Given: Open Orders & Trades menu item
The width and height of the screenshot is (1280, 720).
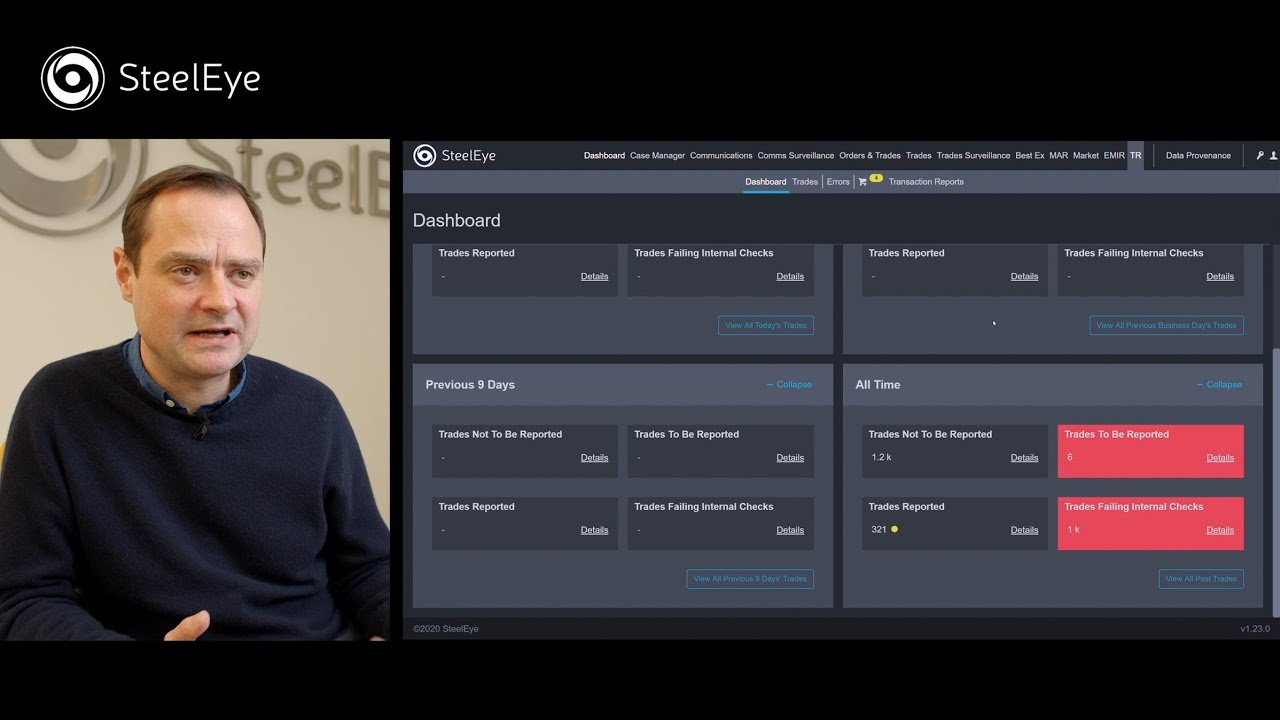Looking at the screenshot, I should pyautogui.click(x=870, y=156).
